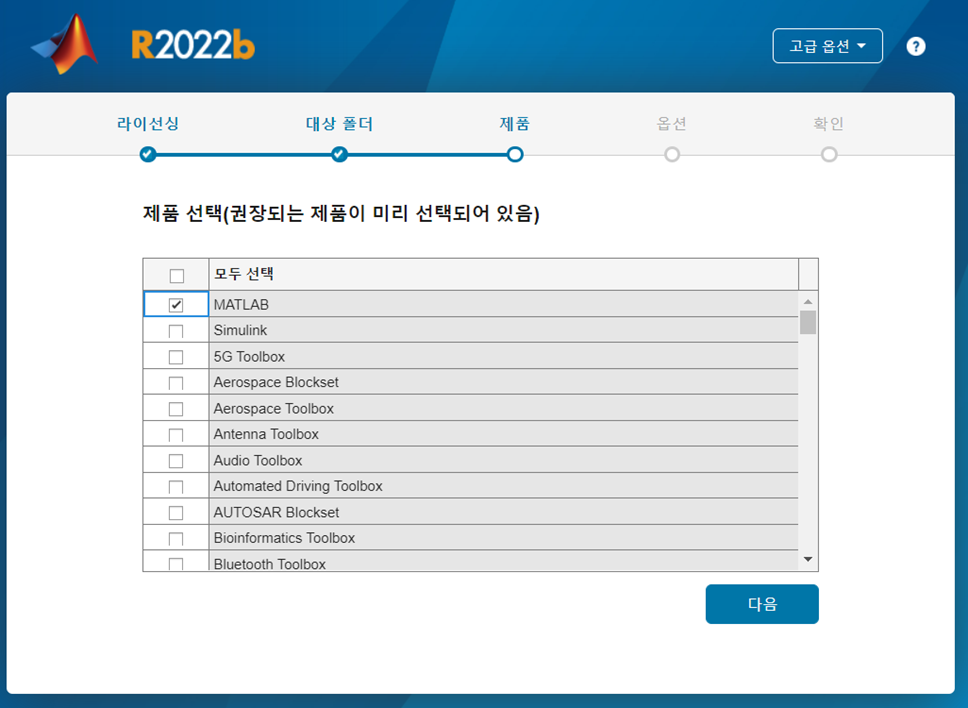Screen dimensions: 968x708
Task: Click the completed 대상 폴더 checkmark circle
Action: click(339, 154)
